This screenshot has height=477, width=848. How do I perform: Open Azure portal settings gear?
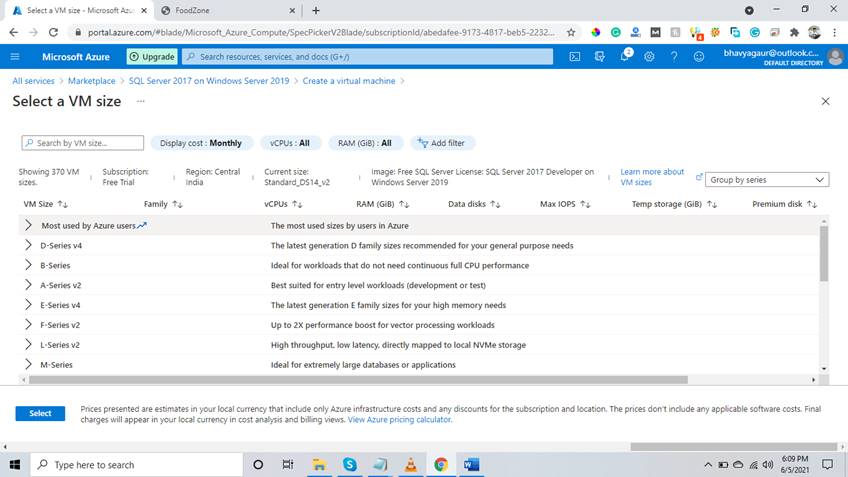tap(649, 56)
